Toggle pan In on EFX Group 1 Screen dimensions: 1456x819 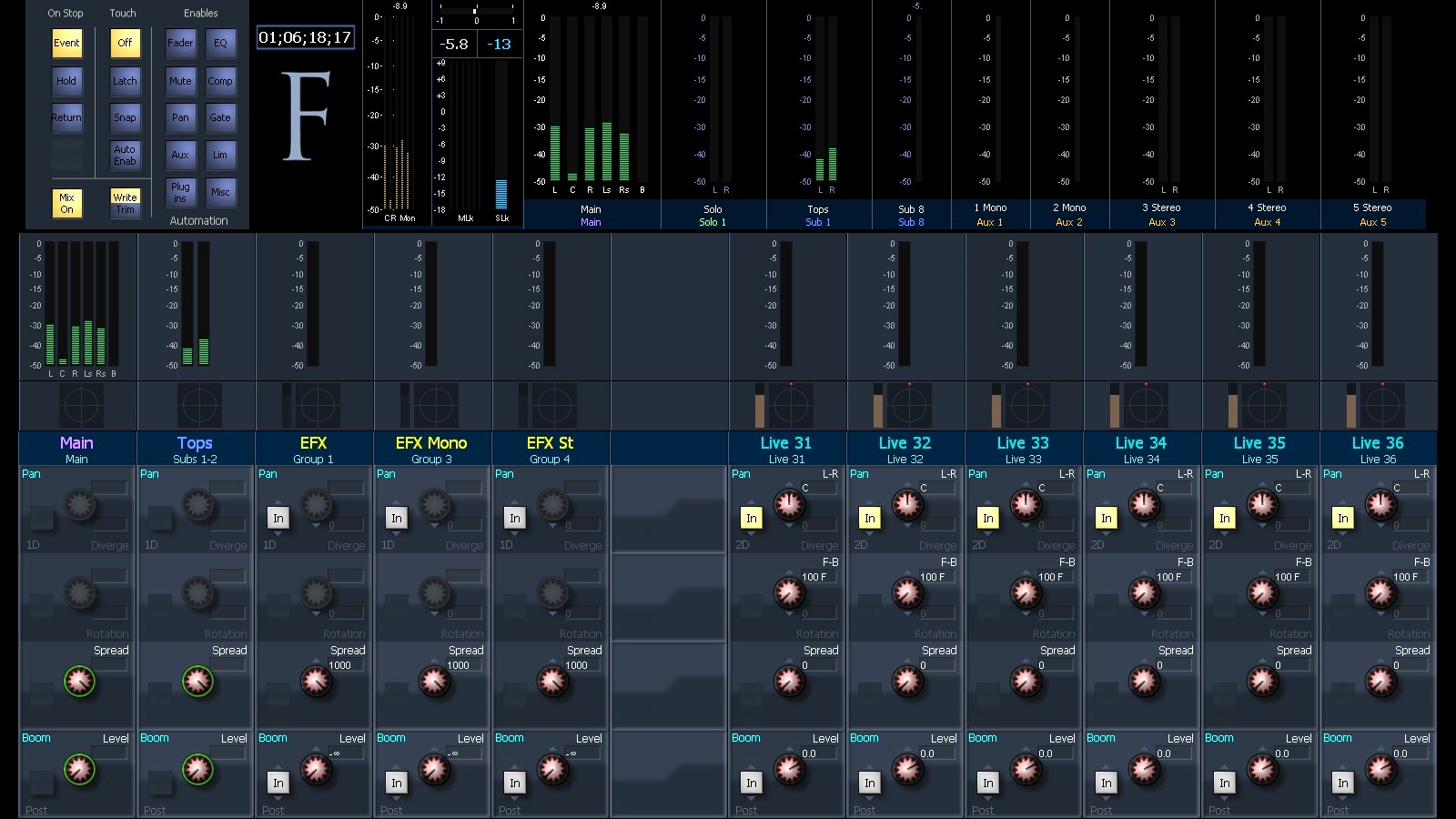(x=278, y=518)
